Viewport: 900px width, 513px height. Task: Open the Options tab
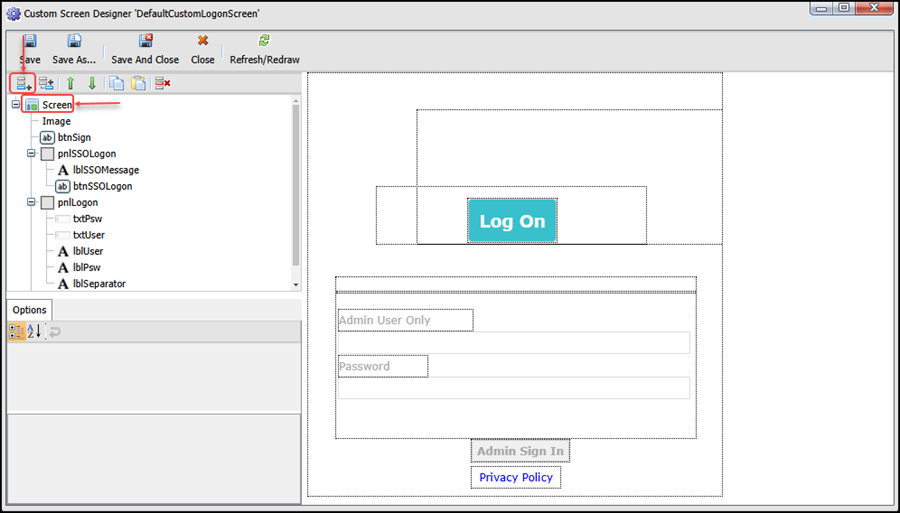point(30,310)
